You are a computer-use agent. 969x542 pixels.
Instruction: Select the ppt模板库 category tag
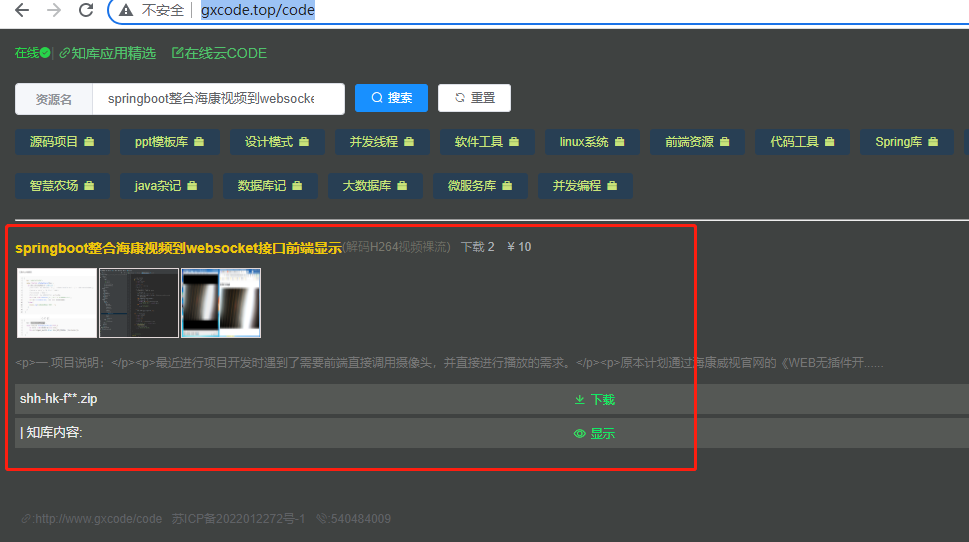point(169,142)
